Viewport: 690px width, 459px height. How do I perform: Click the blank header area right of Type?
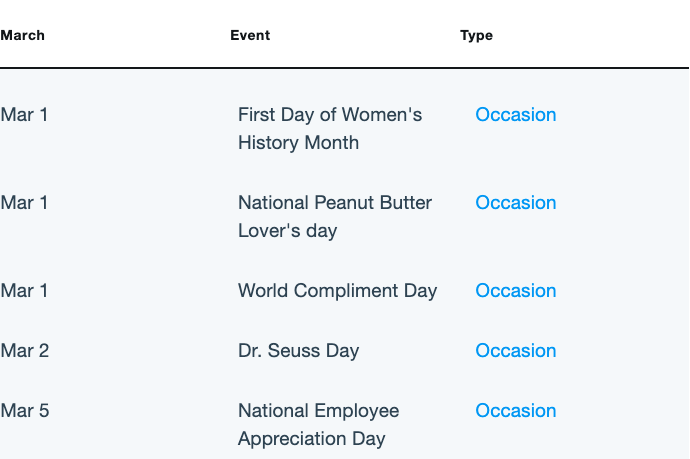point(591,35)
